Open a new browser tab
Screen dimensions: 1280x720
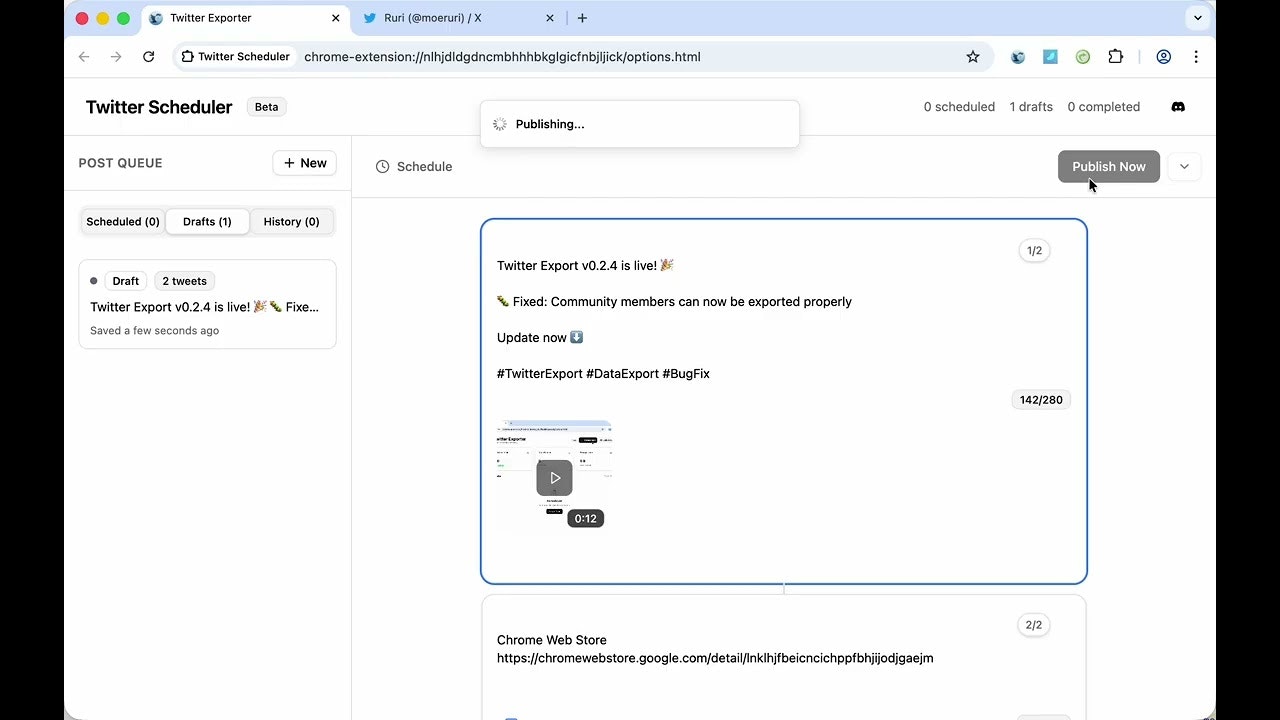[582, 18]
